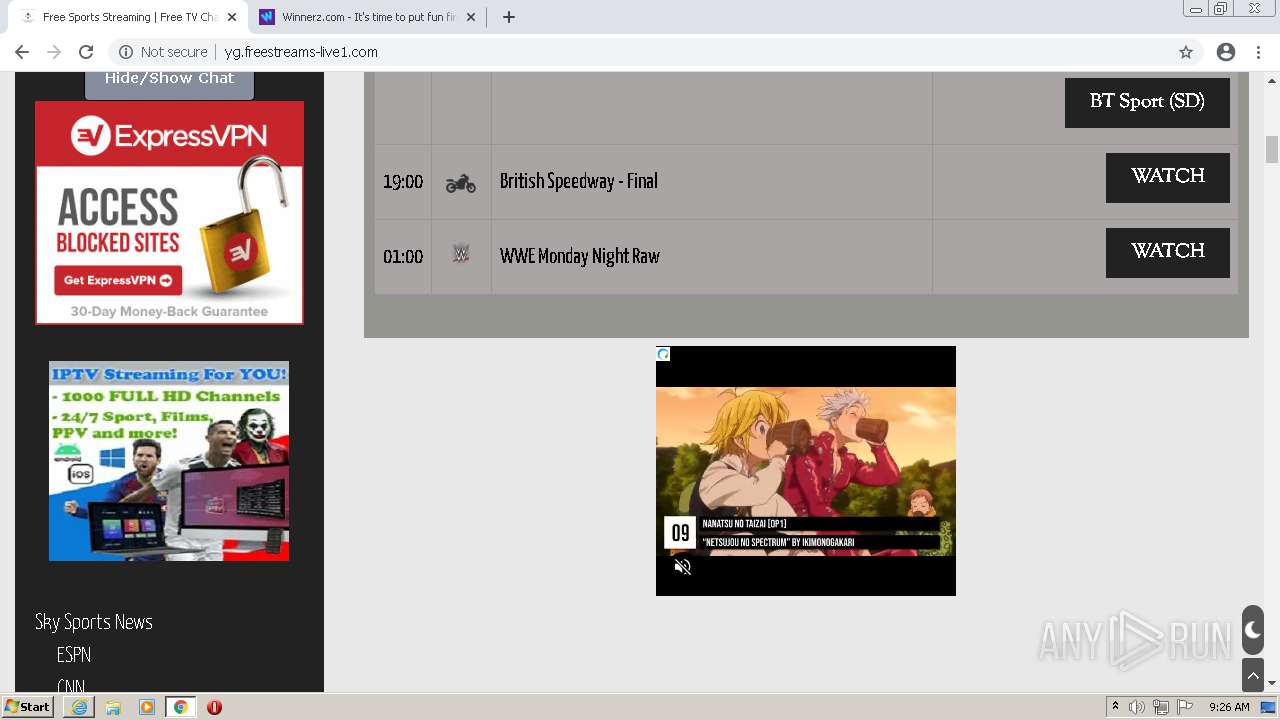Open the volume control in tray

(1137, 707)
